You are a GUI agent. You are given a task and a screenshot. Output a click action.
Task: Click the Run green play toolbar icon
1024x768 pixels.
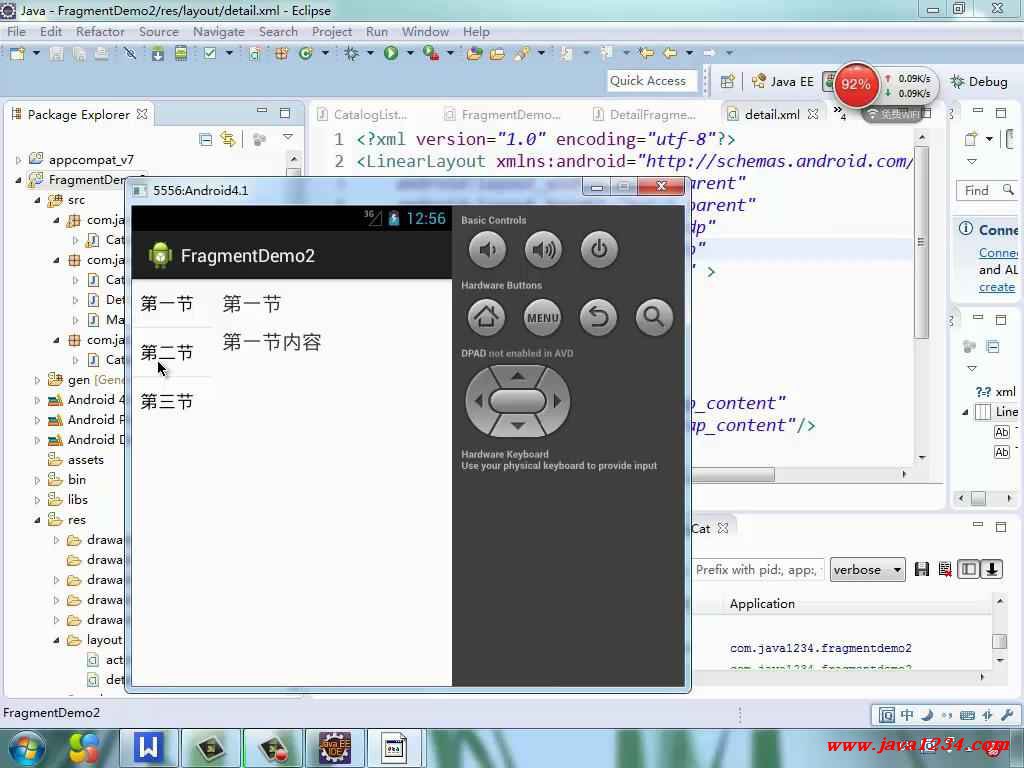[391, 53]
